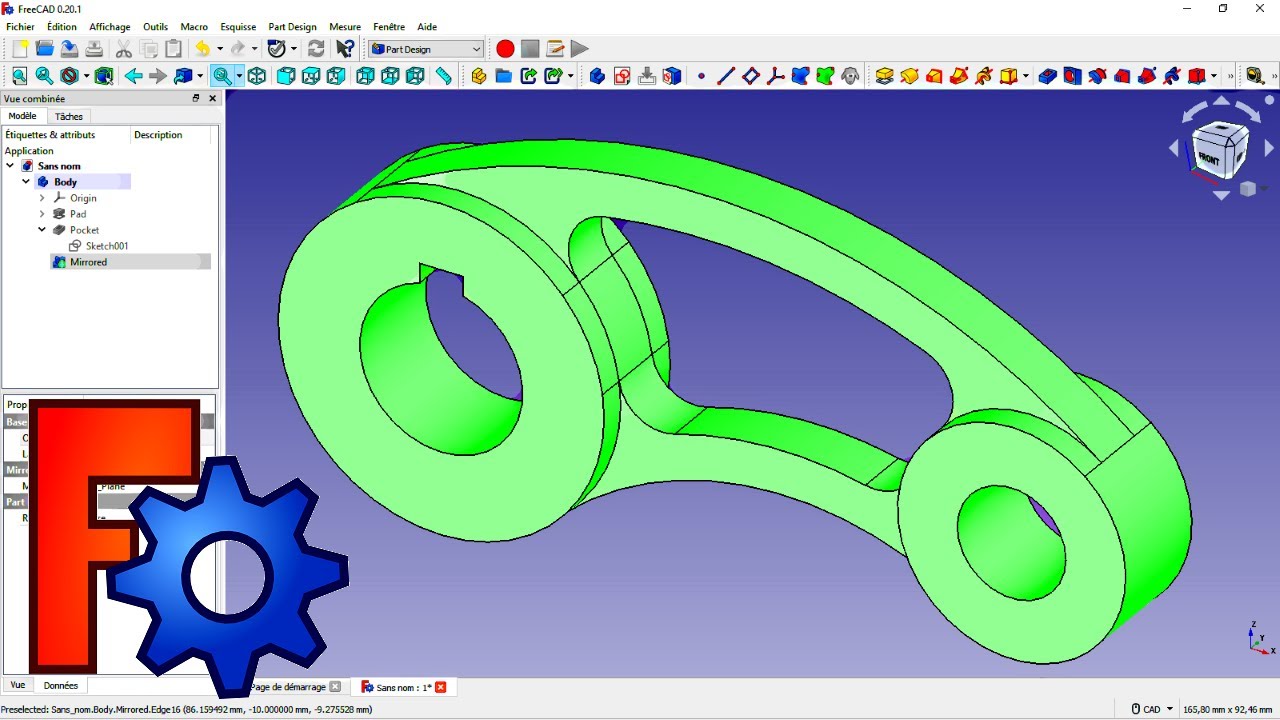1280x720 pixels.
Task: Open the Esquisse menu
Action: (238, 27)
